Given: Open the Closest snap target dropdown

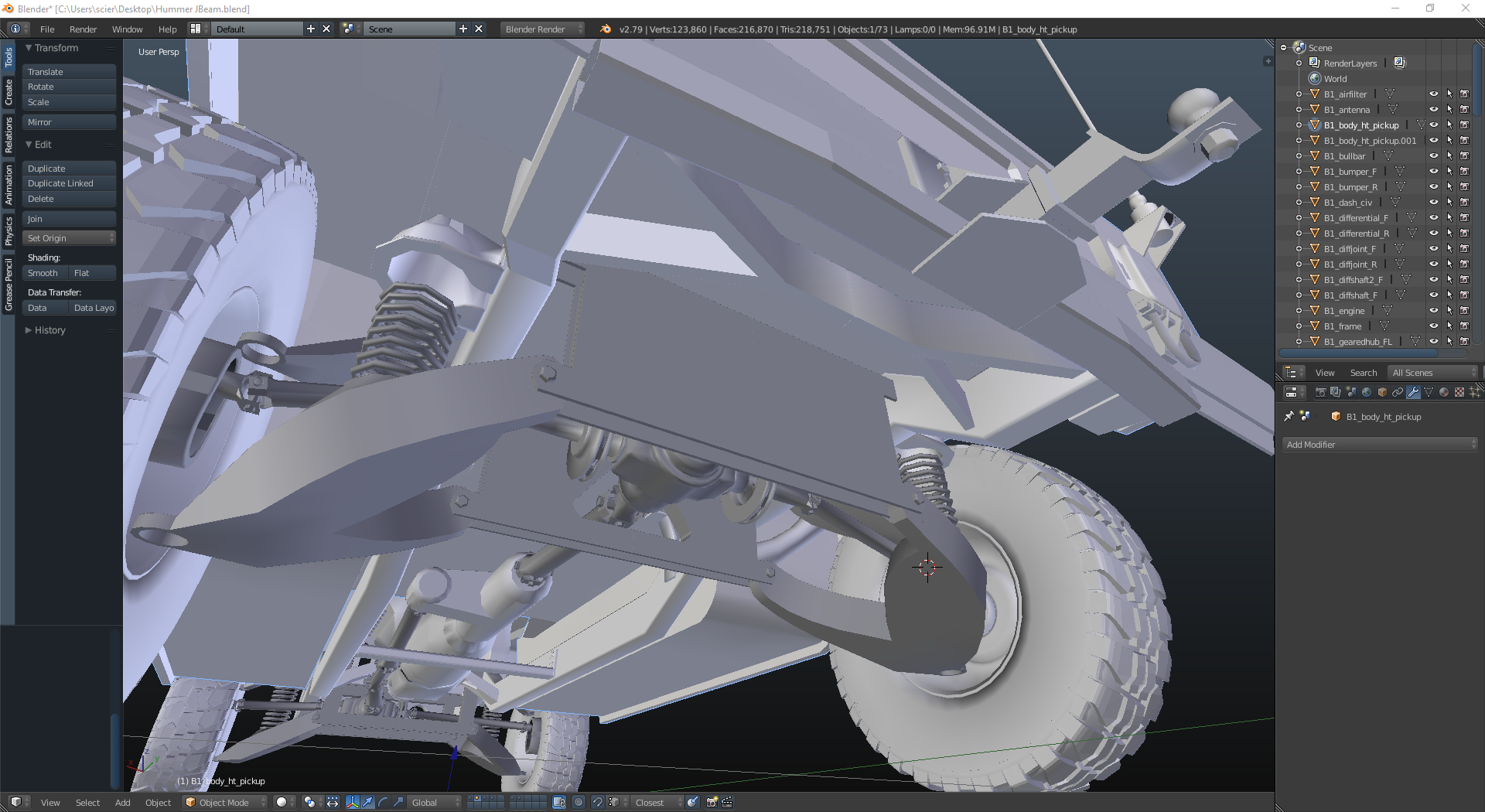Looking at the screenshot, I should coord(657,803).
